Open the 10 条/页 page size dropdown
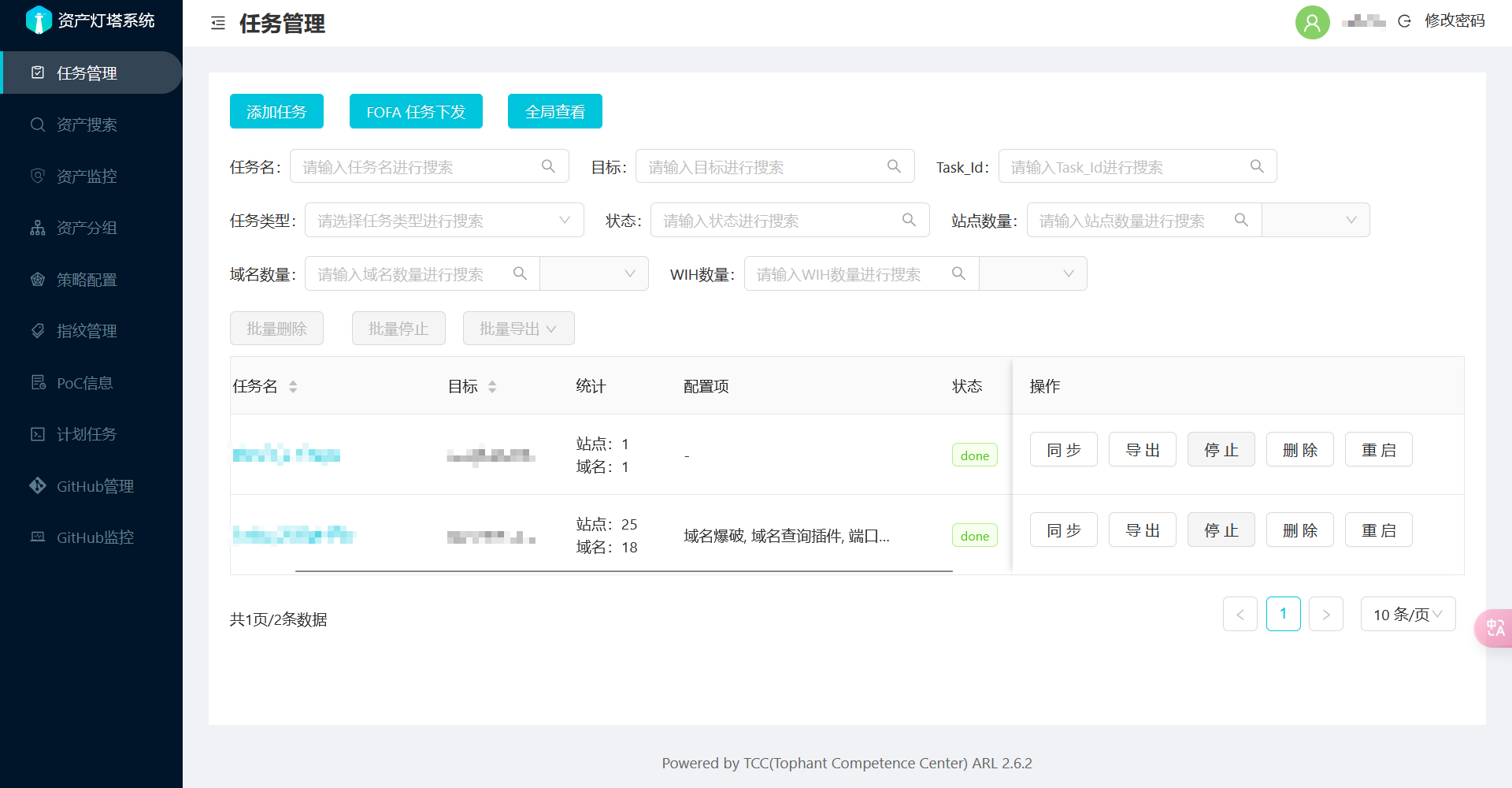 (1407, 615)
